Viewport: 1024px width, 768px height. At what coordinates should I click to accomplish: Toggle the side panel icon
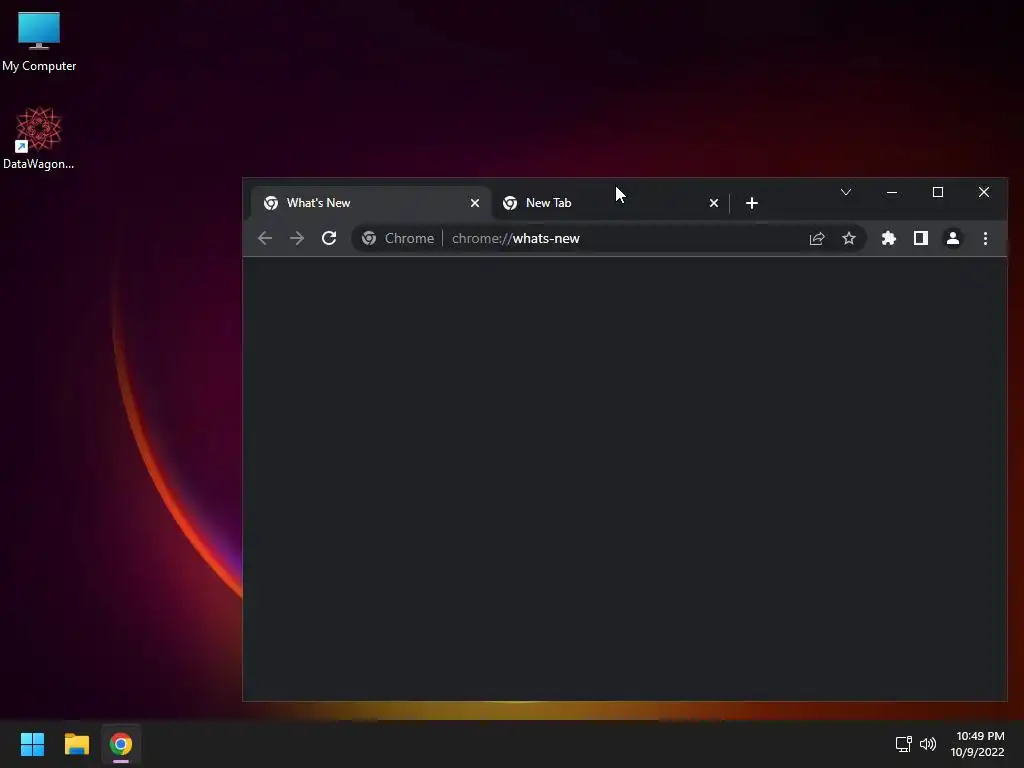coord(921,238)
